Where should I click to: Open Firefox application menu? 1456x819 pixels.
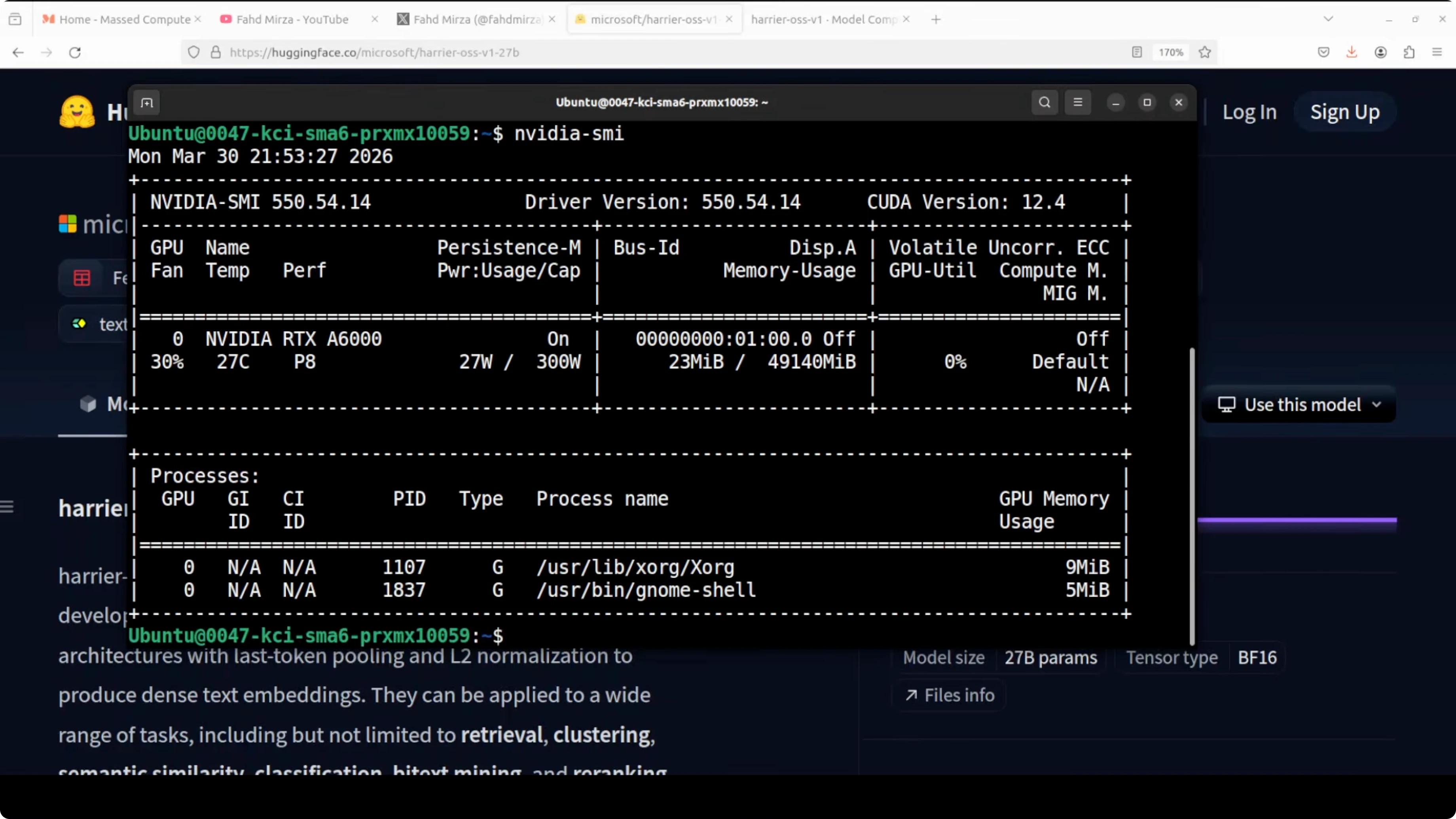(x=1437, y=53)
